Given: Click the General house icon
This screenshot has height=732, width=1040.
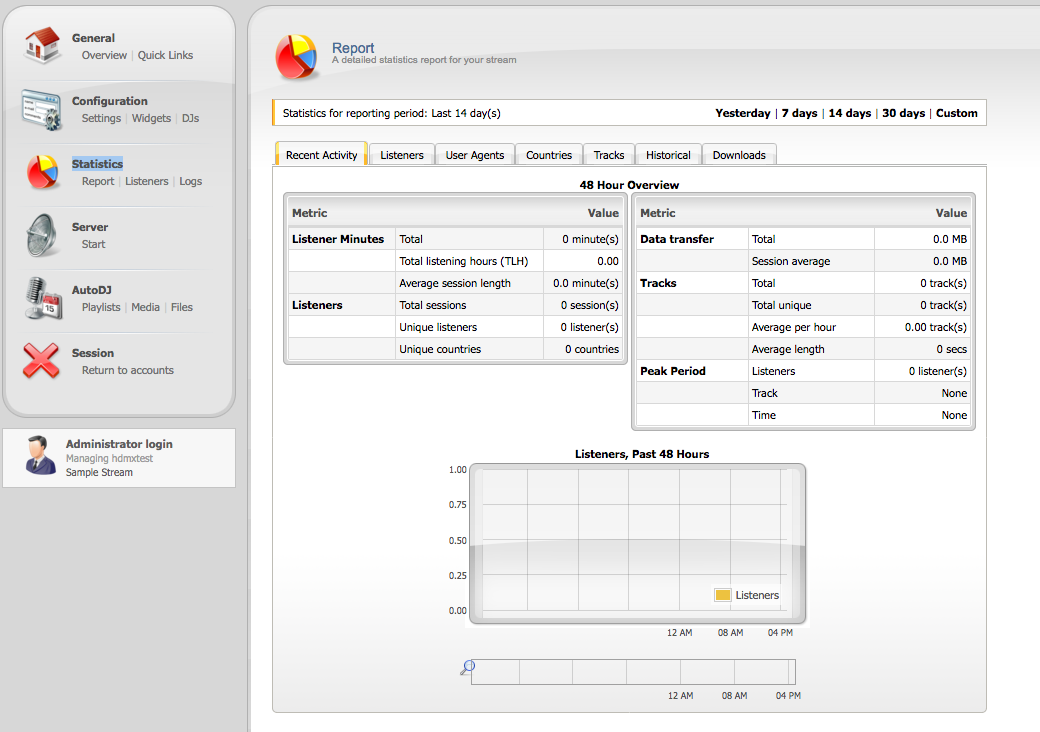Looking at the screenshot, I should point(42,46).
